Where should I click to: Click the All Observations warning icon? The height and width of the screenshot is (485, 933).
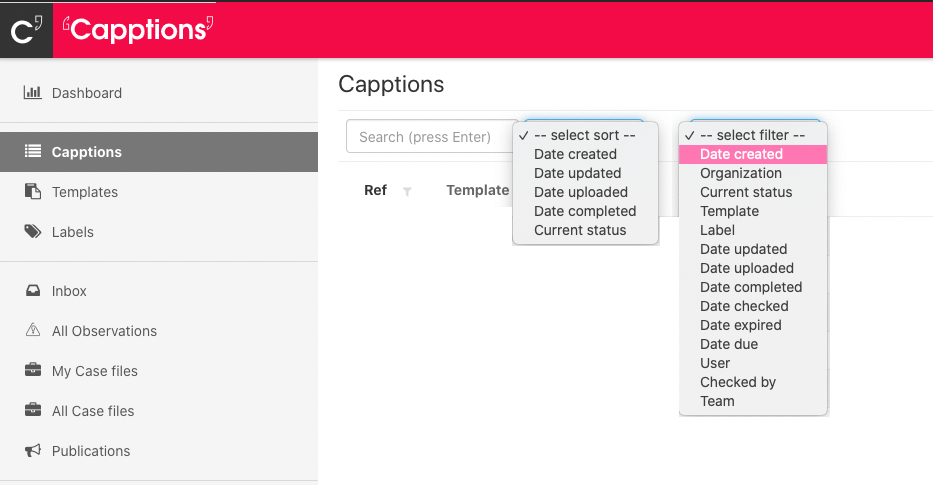pyautogui.click(x=33, y=330)
